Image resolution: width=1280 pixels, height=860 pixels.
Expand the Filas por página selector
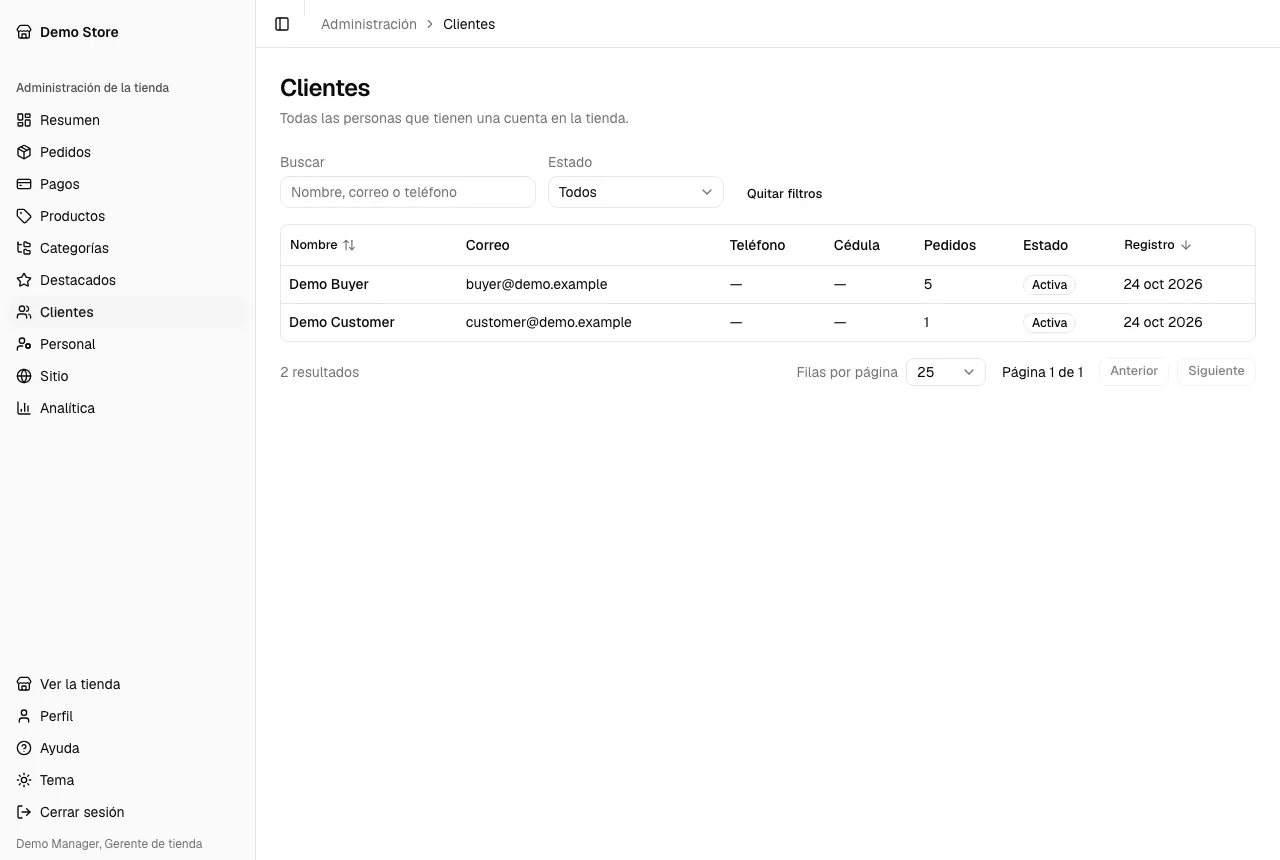pyautogui.click(x=946, y=372)
